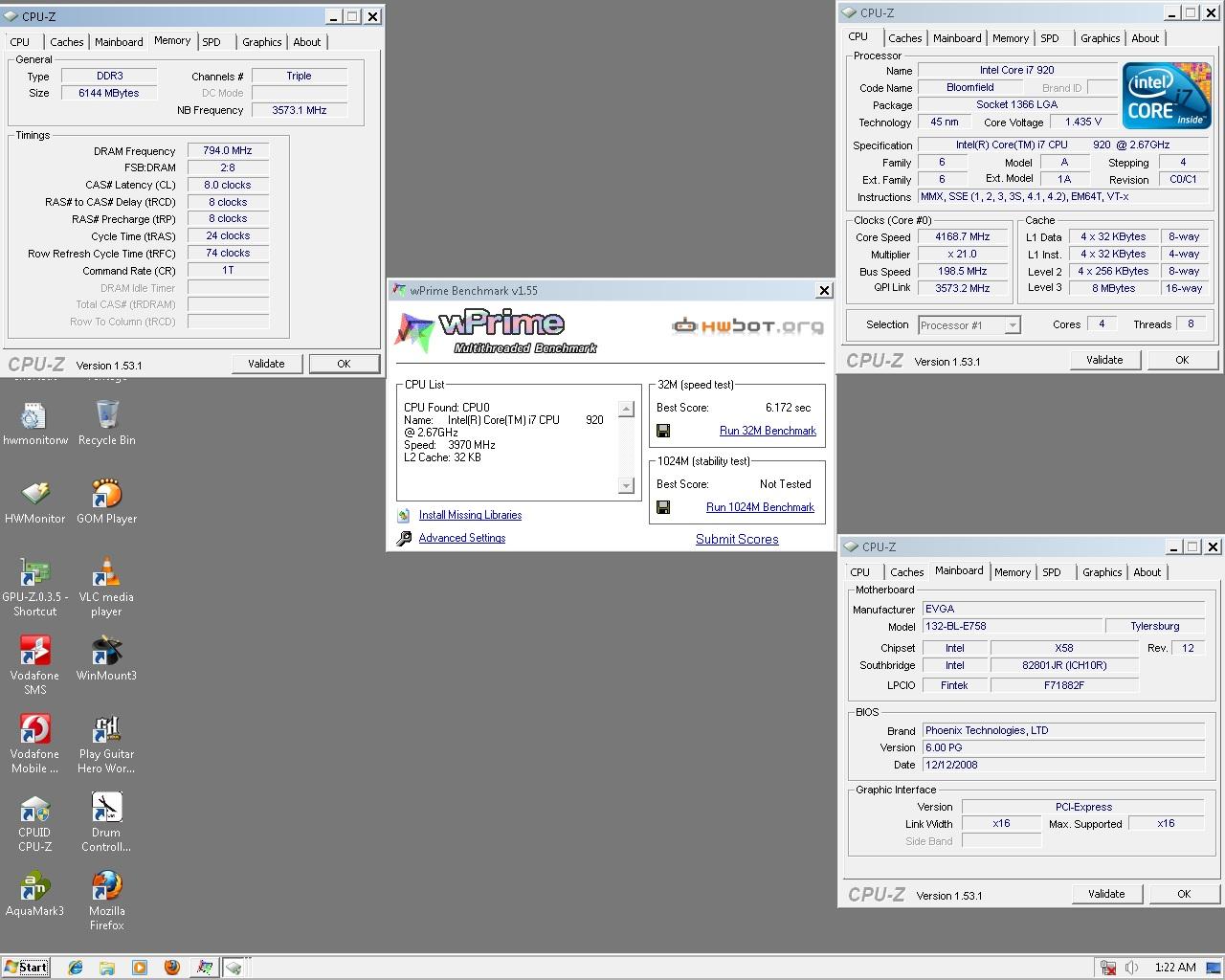Select Mainboard tab in top-right CPU-Z
The height and width of the screenshot is (980, 1225).
pos(957,38)
